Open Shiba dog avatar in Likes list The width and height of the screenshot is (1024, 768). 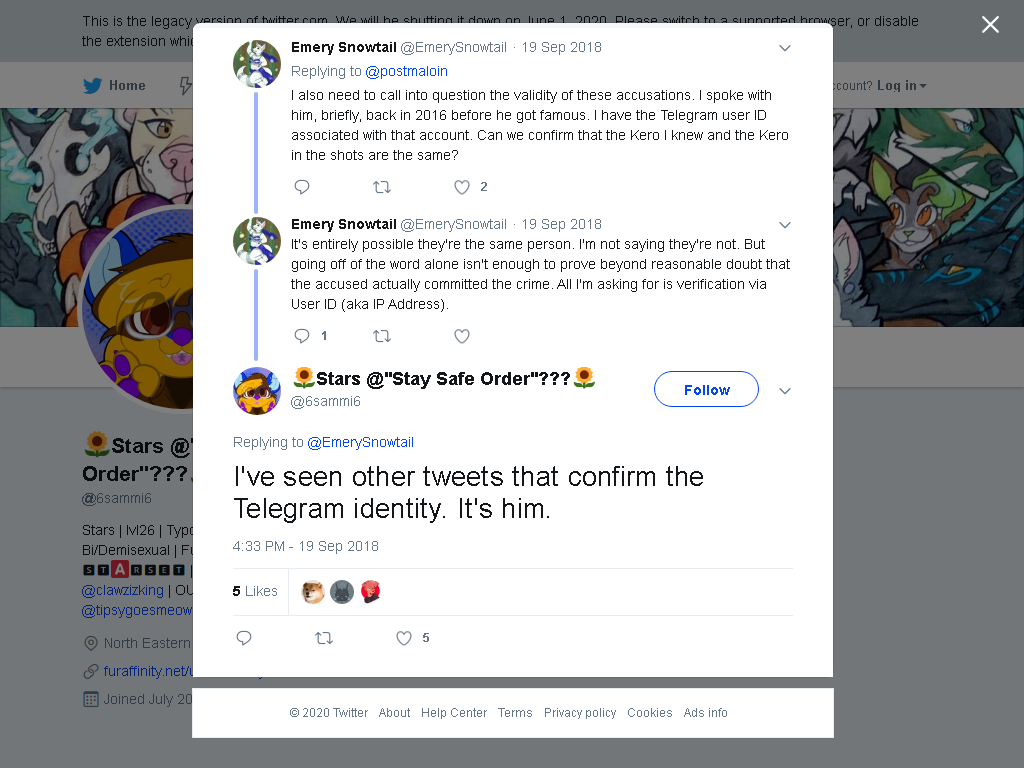tap(313, 592)
